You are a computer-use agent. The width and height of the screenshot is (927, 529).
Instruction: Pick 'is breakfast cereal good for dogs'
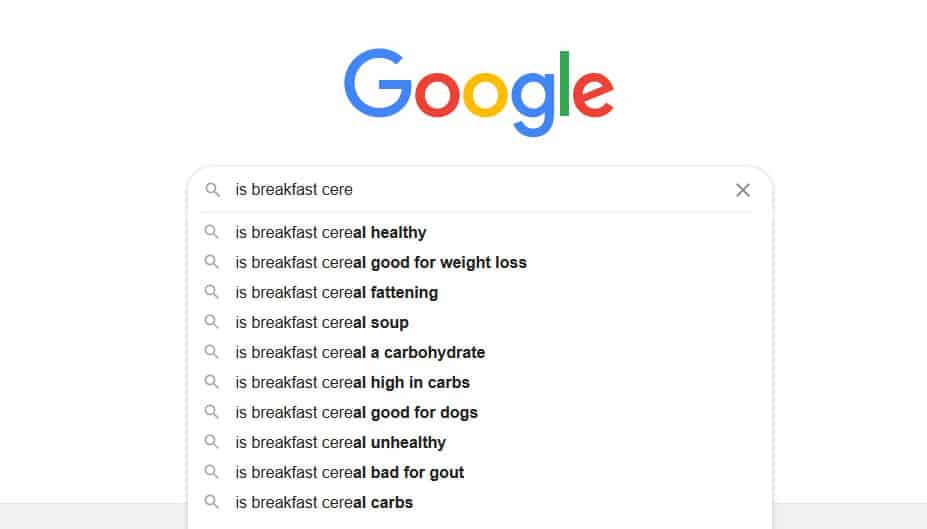click(479, 413)
